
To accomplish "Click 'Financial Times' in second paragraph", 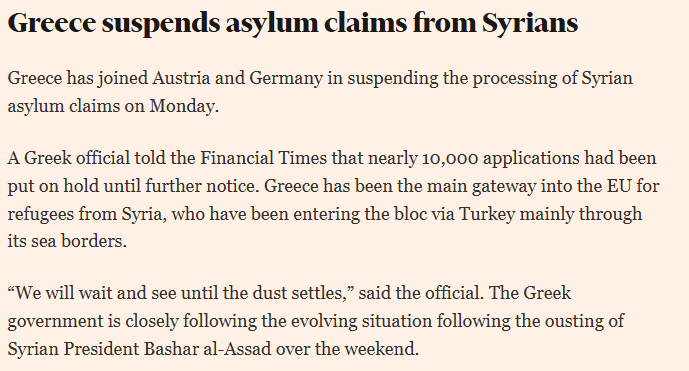I will tap(263, 158).
